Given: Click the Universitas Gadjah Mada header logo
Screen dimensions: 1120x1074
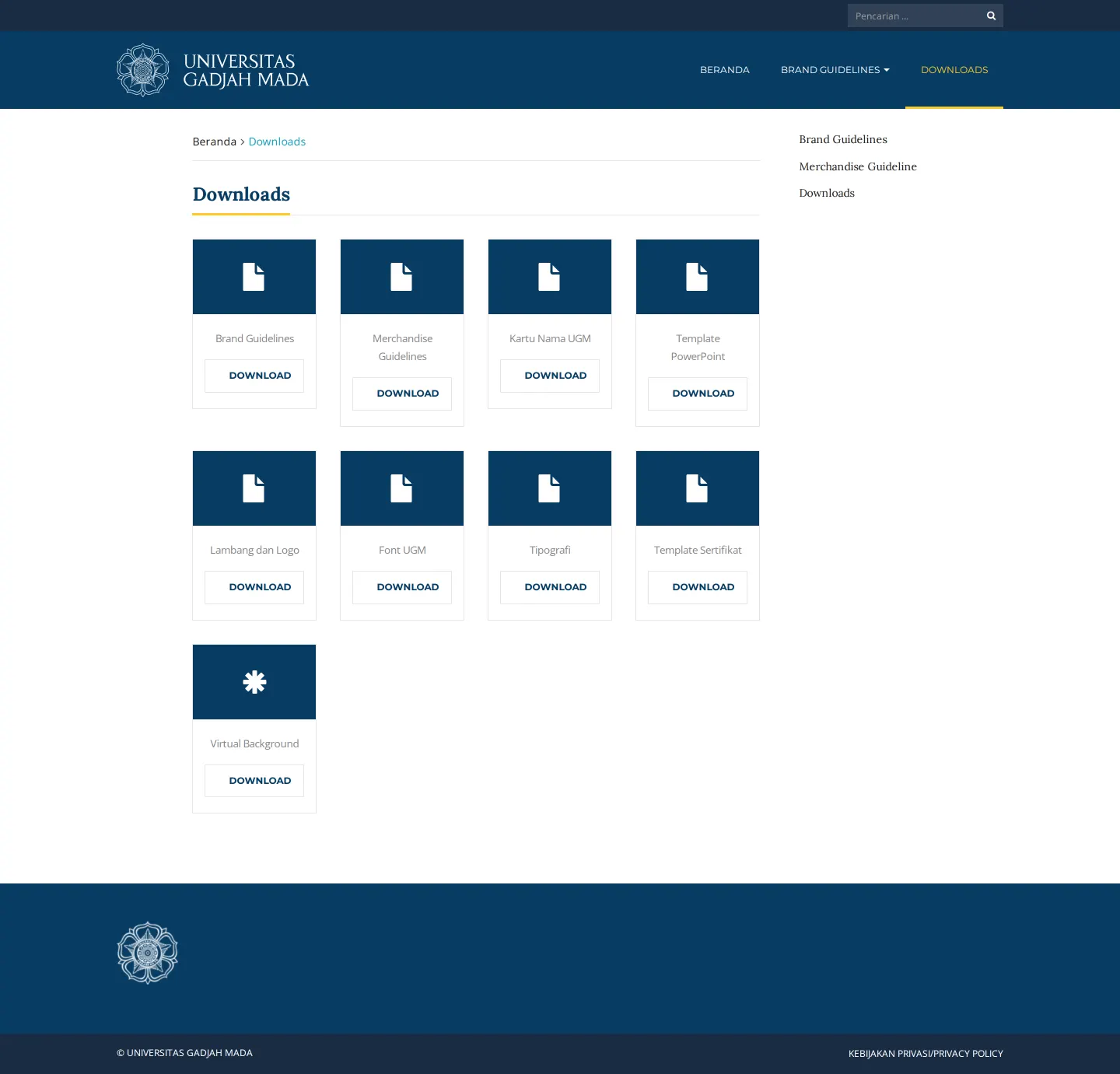Looking at the screenshot, I should pos(213,70).
